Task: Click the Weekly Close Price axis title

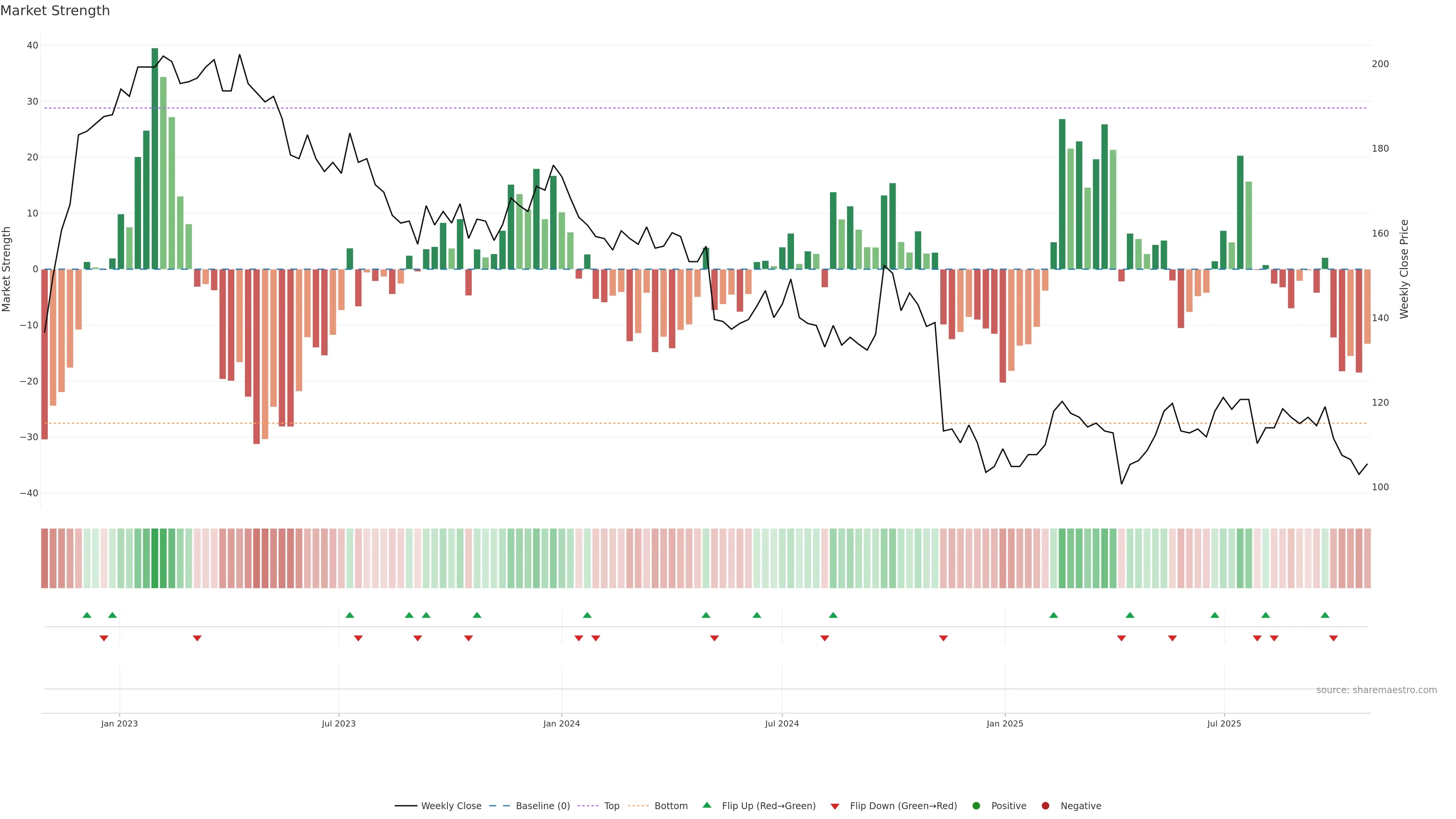Action: 1404,269
